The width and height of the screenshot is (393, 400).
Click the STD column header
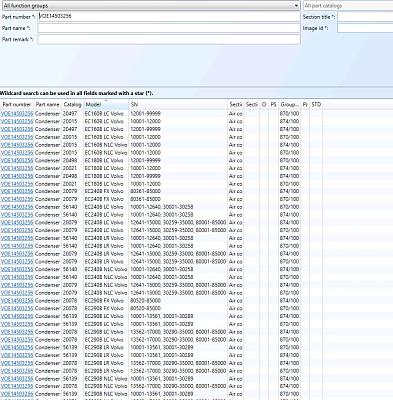(316, 104)
